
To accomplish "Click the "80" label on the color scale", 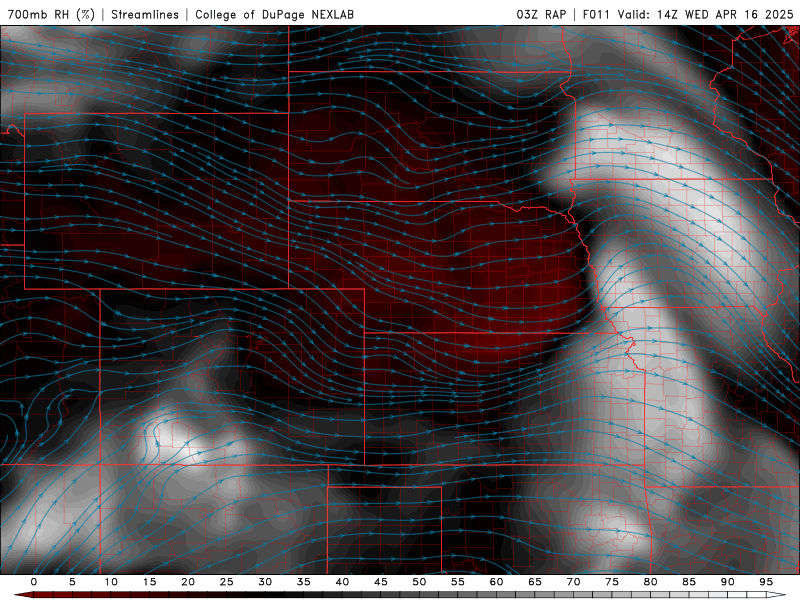I will click(x=651, y=582).
